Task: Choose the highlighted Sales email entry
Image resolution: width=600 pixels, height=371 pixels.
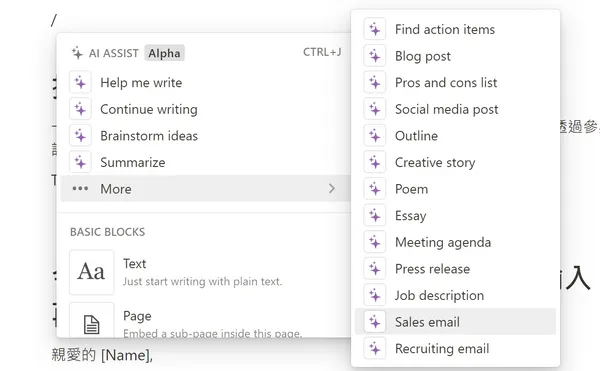Action: (455, 322)
